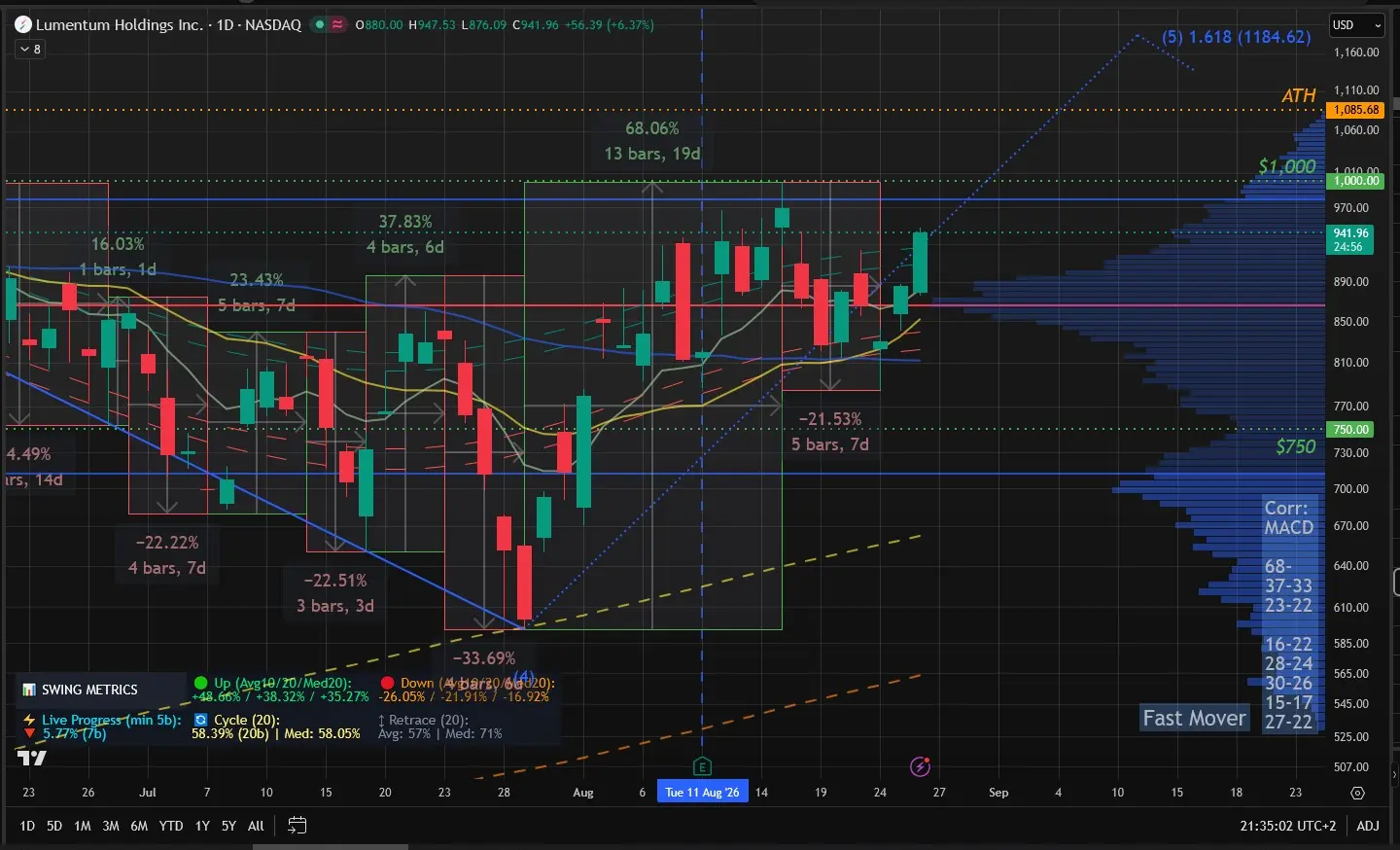Click the 1,160.00 price axis label

[x=1356, y=53]
